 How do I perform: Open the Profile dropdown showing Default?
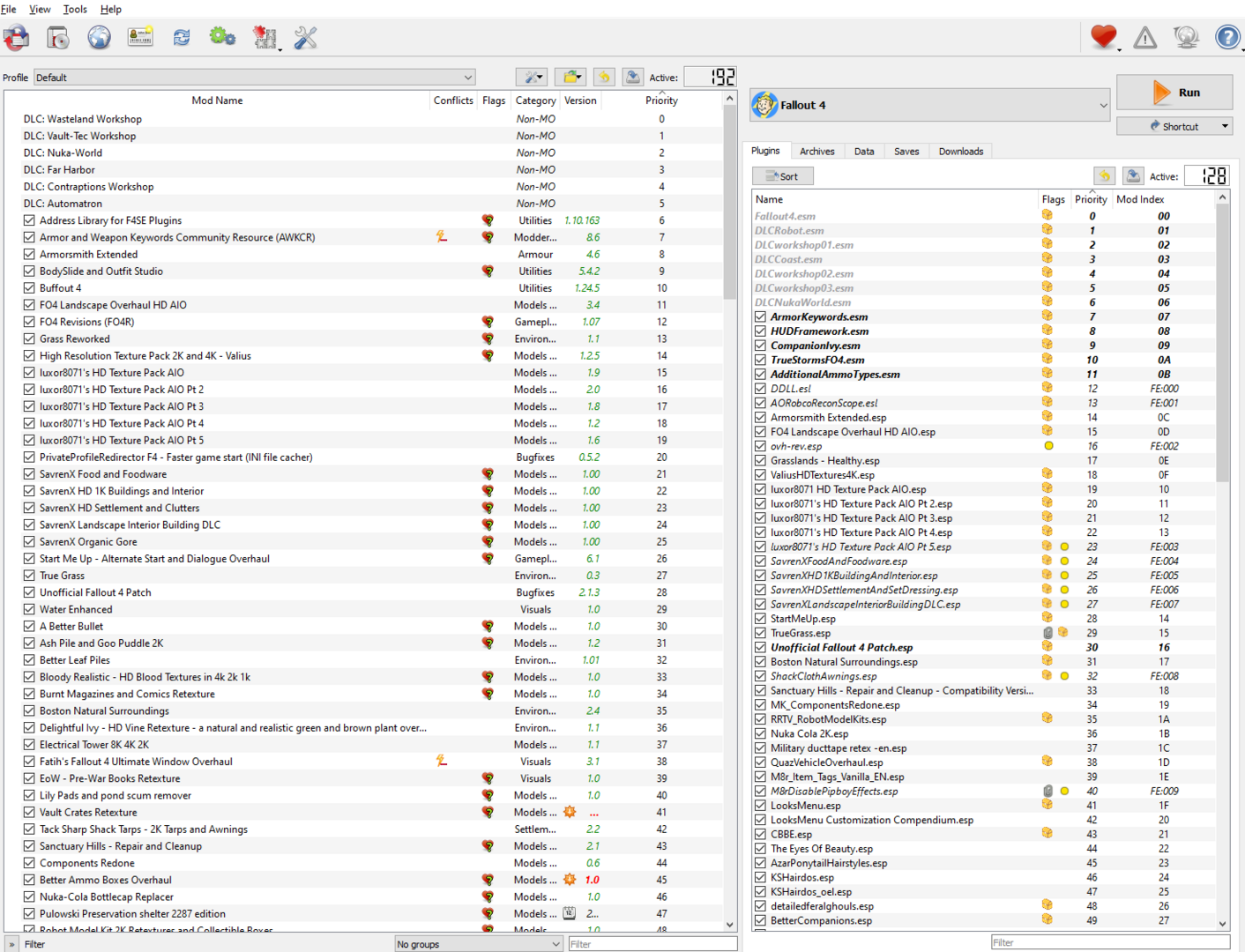[x=255, y=78]
